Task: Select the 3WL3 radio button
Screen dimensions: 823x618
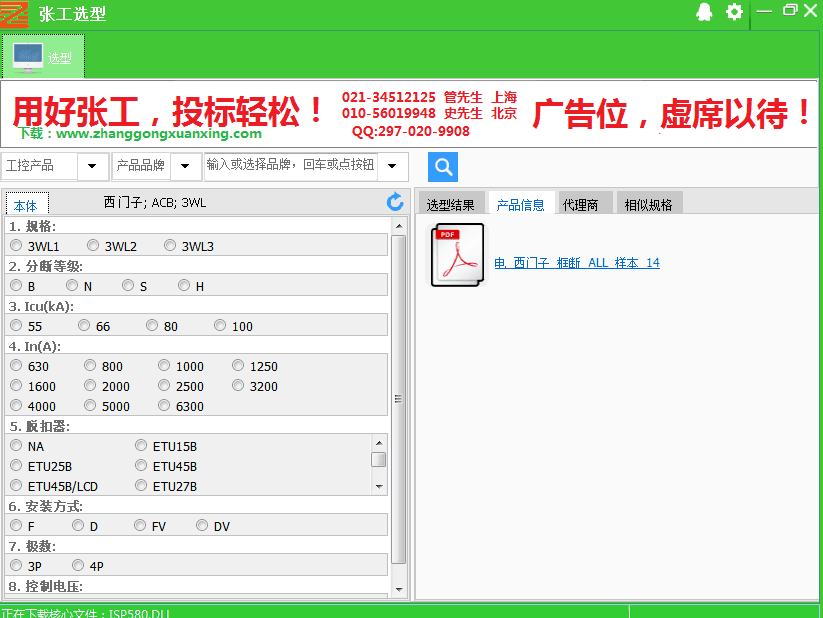Action: coord(170,245)
